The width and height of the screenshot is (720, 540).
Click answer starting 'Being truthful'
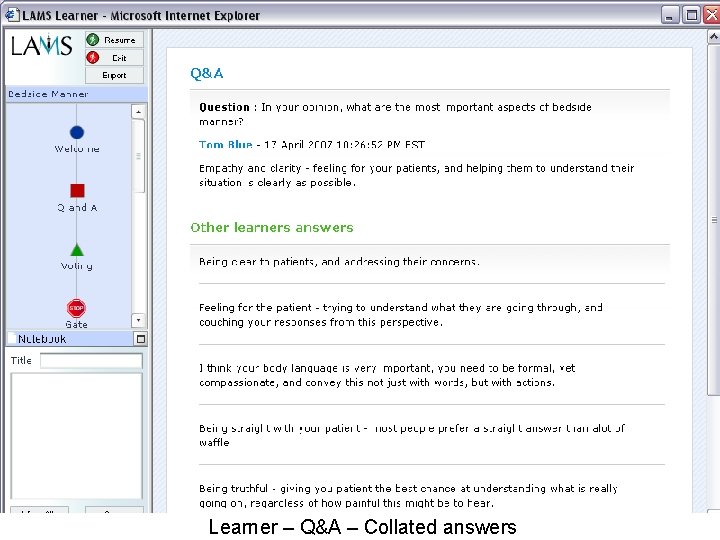408,495
